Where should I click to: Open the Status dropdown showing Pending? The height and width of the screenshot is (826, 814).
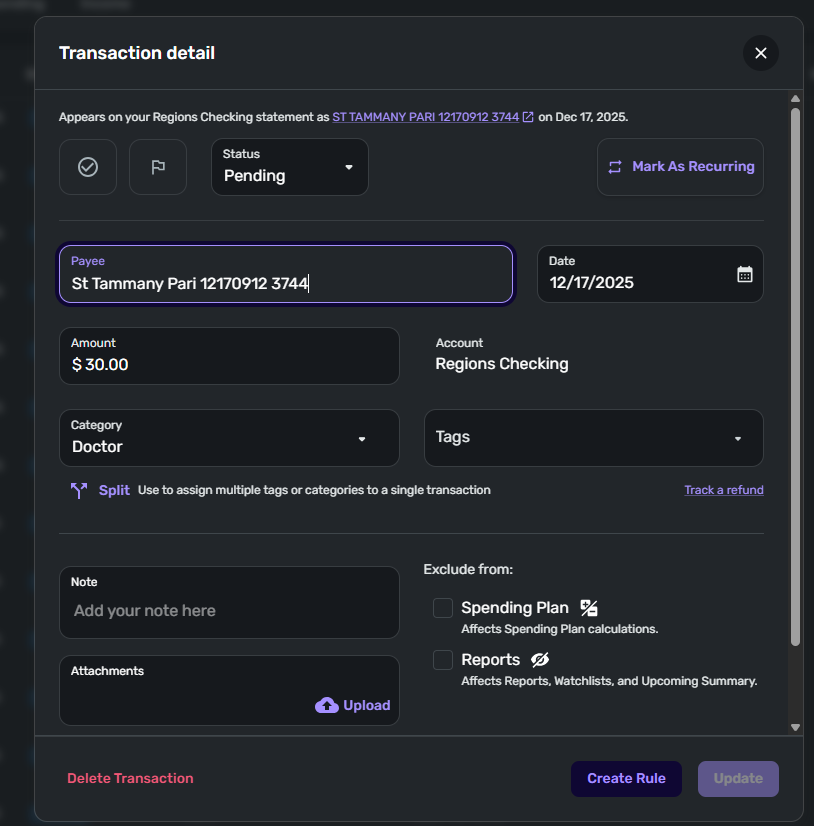pyautogui.click(x=290, y=167)
